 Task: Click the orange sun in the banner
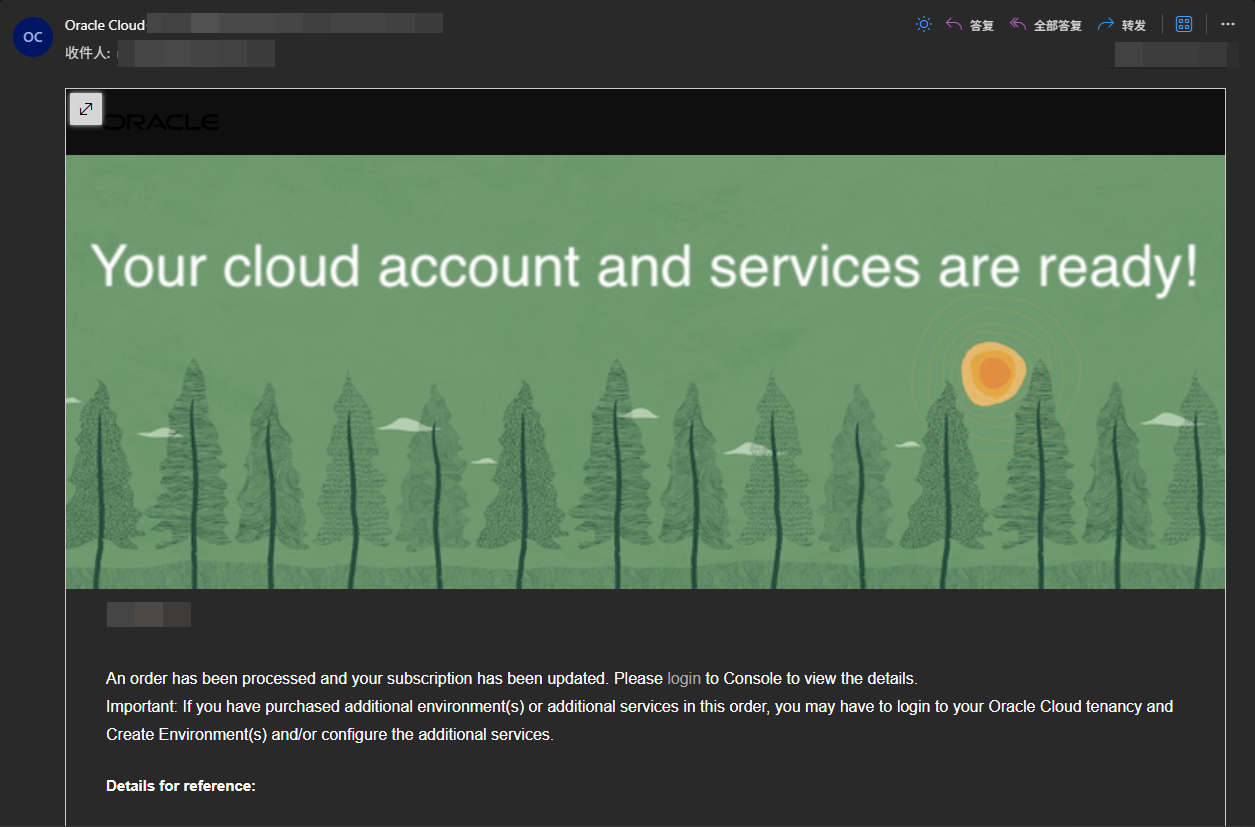coord(992,373)
